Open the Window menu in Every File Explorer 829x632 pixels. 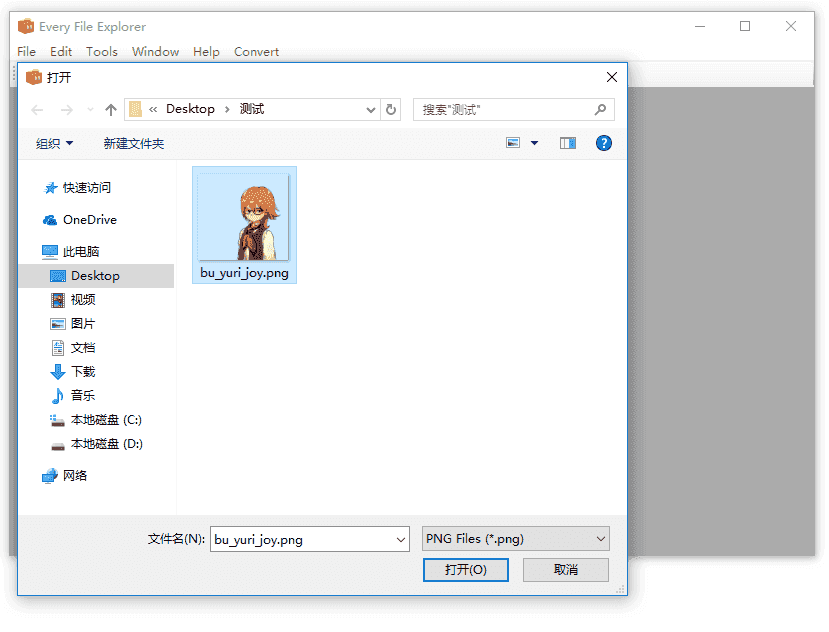tap(155, 52)
